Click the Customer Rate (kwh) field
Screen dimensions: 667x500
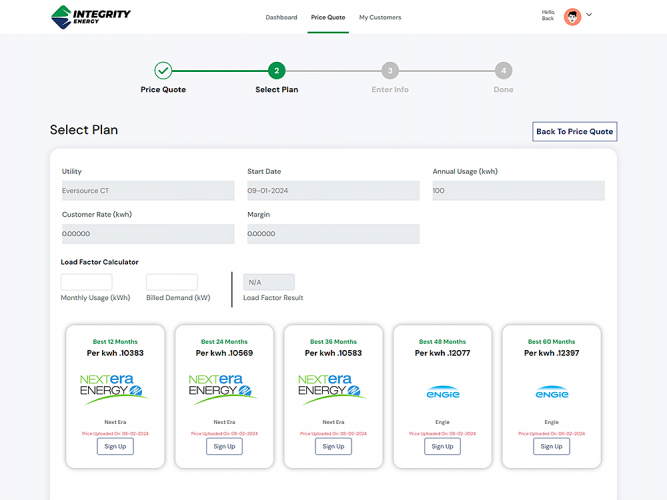pos(148,234)
